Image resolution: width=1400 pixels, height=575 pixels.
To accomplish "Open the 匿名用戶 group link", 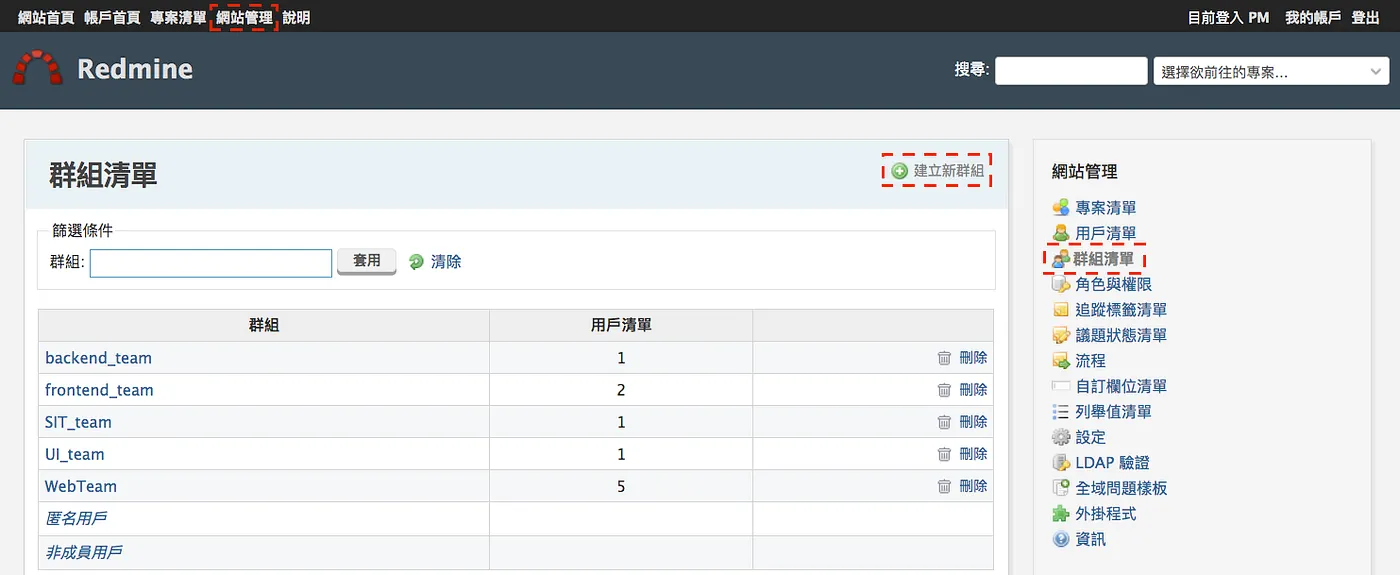I will pyautogui.click(x=76, y=518).
